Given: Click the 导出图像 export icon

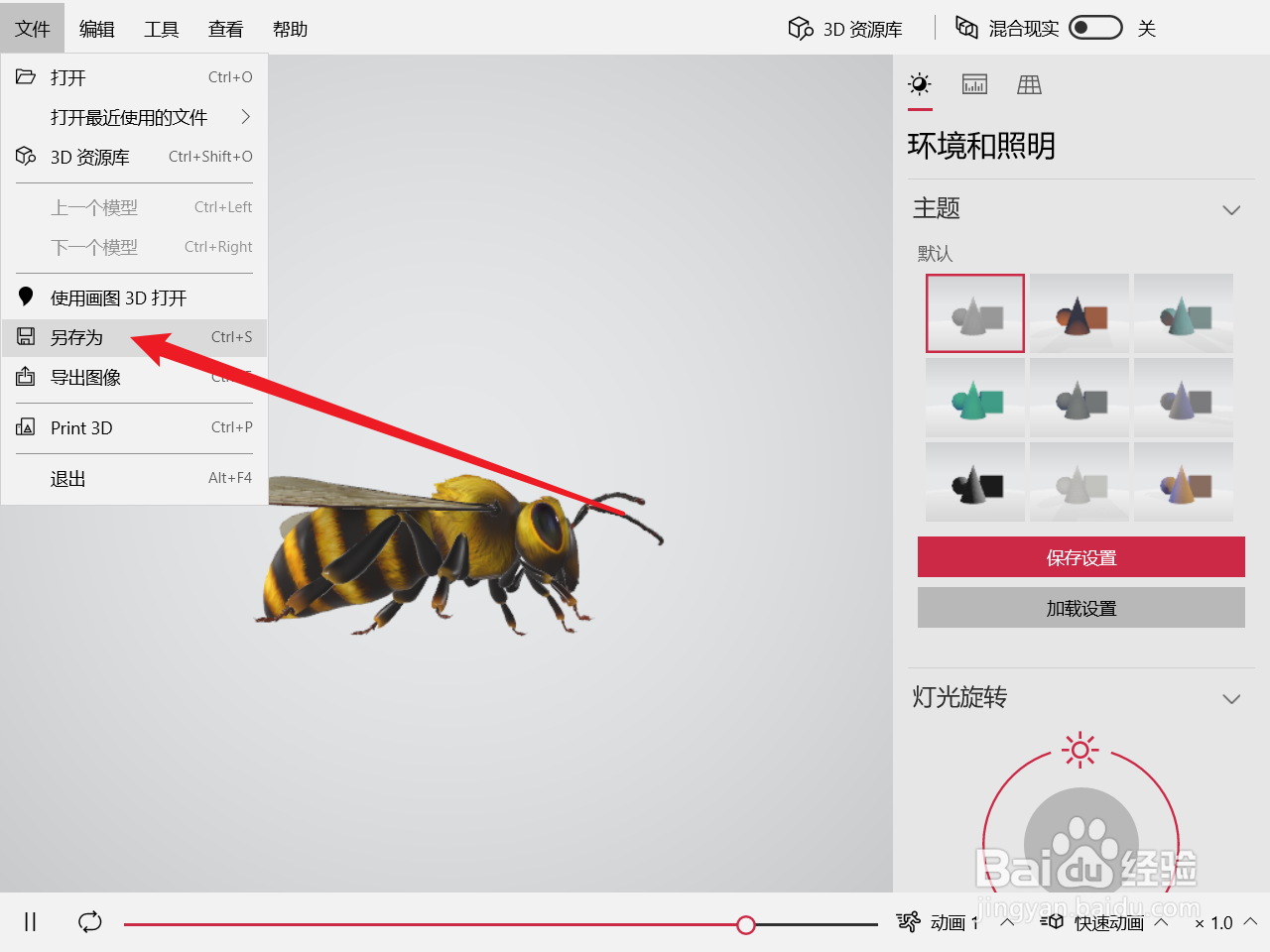Looking at the screenshot, I should [x=25, y=377].
